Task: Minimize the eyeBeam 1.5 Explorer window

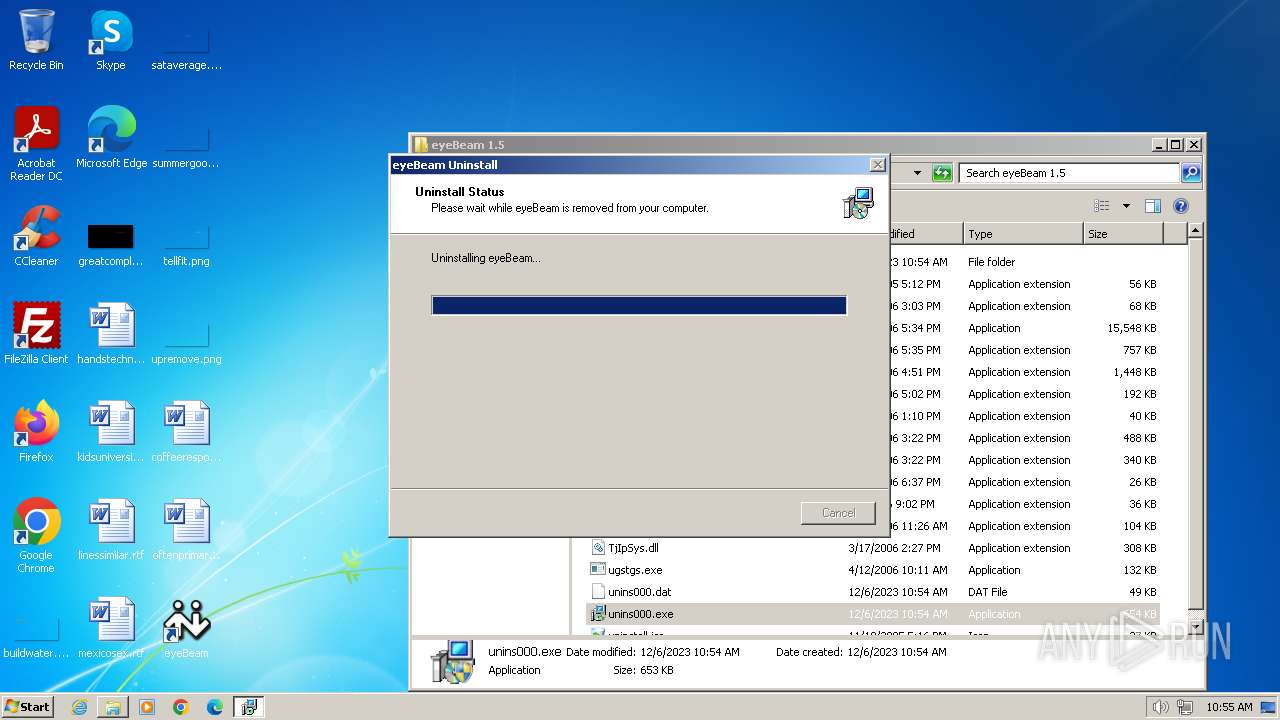Action: pyautogui.click(x=1159, y=144)
